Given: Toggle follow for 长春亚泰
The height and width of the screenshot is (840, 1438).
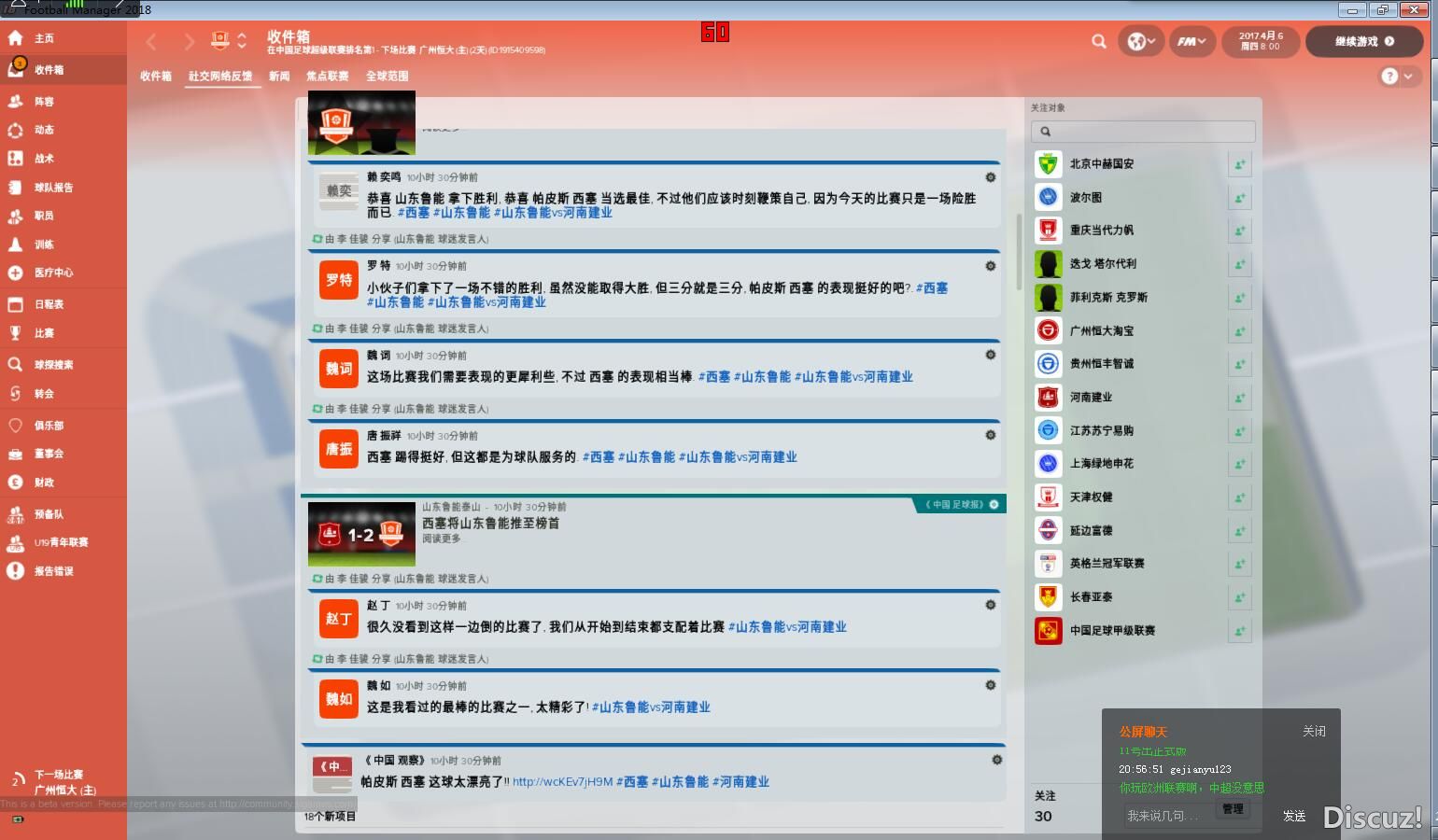Looking at the screenshot, I should coord(1239,597).
